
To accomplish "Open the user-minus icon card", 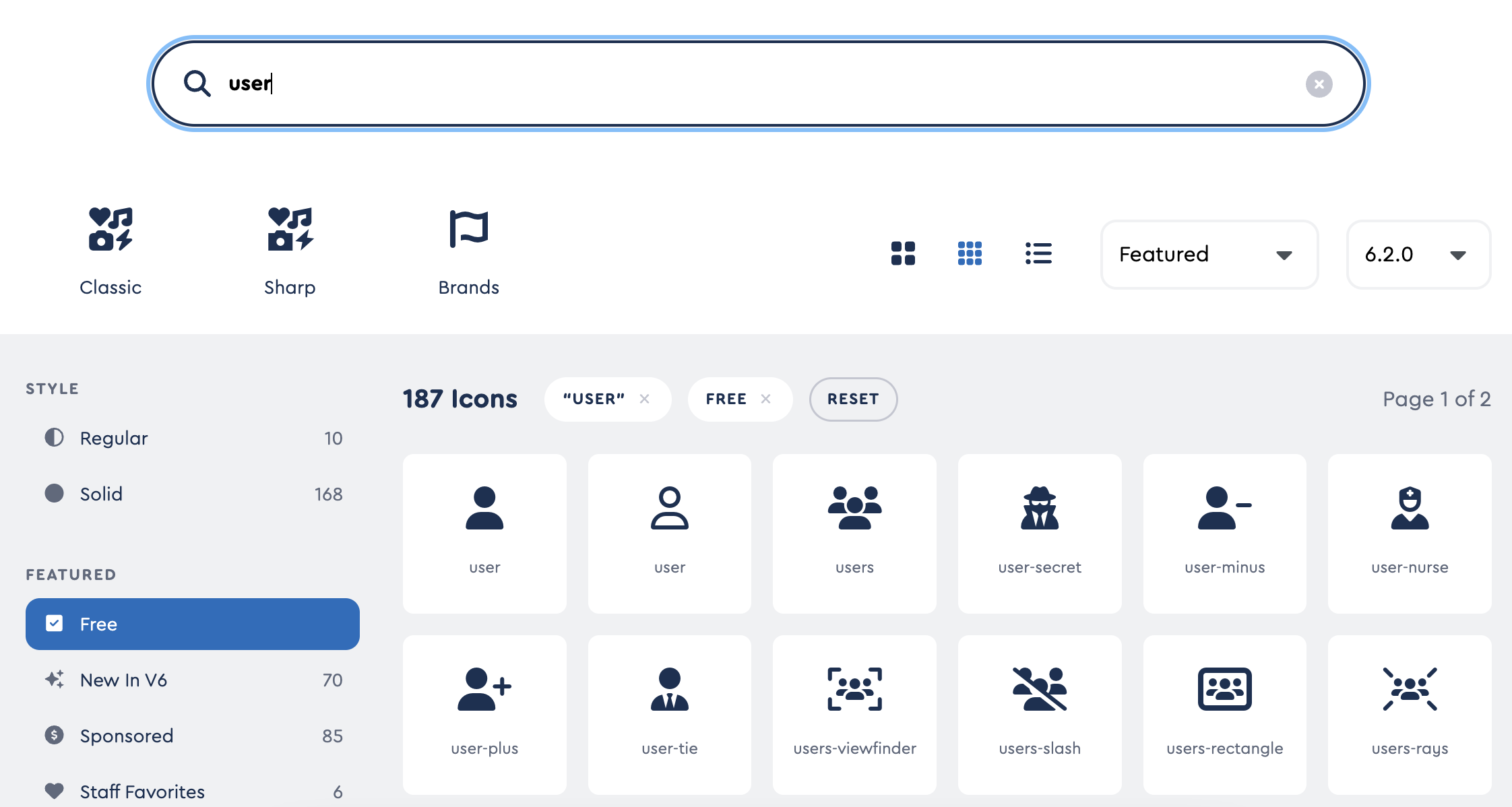I will tap(1225, 534).
